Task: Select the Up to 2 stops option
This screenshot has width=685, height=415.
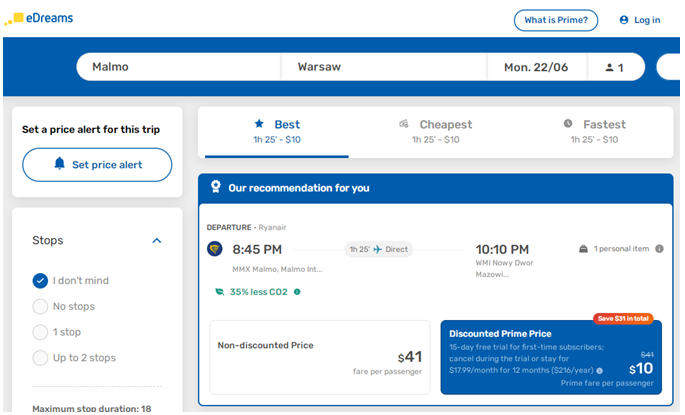Action: 40,358
